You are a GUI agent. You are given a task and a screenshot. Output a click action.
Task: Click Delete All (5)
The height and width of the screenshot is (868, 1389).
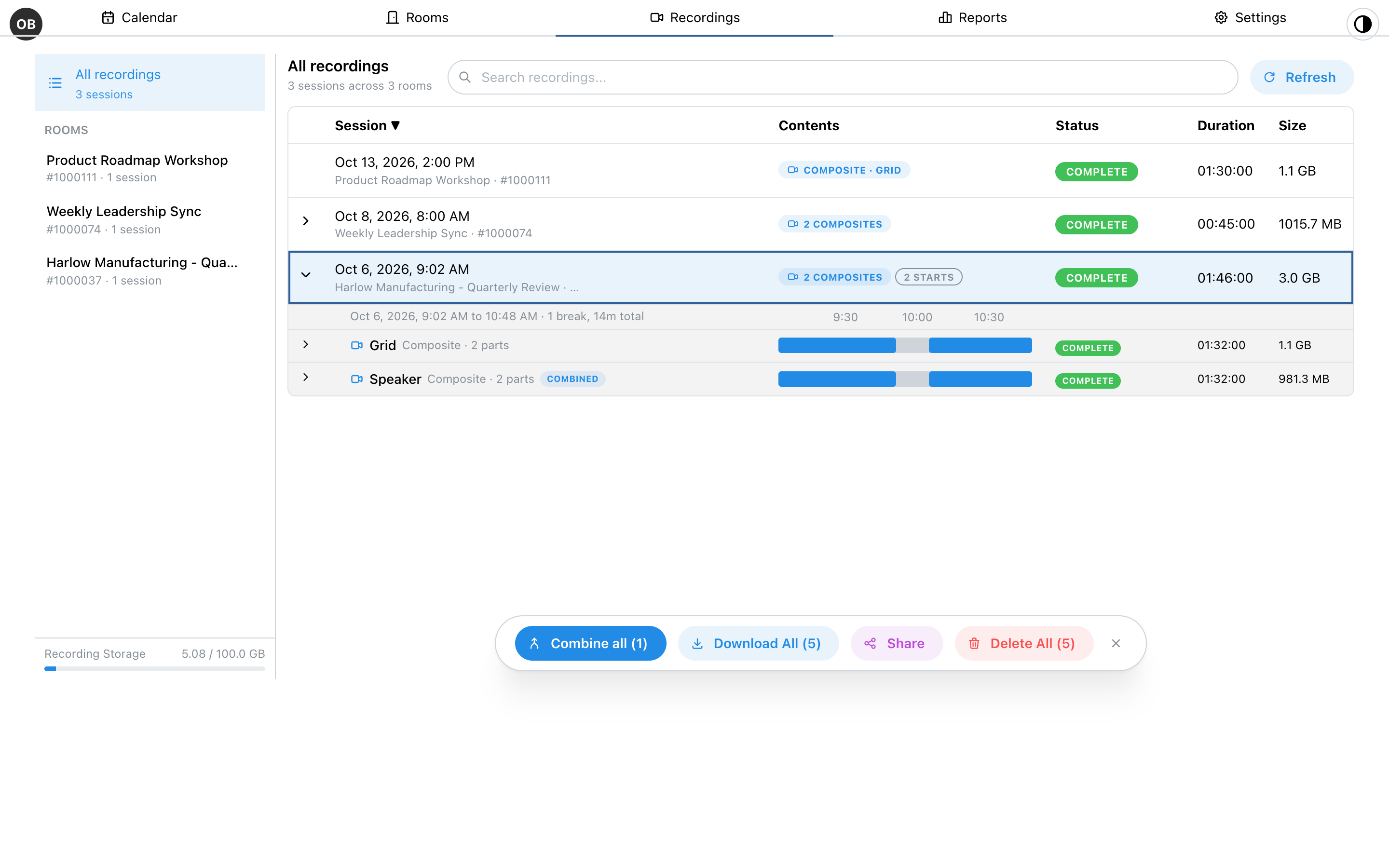[1024, 644]
